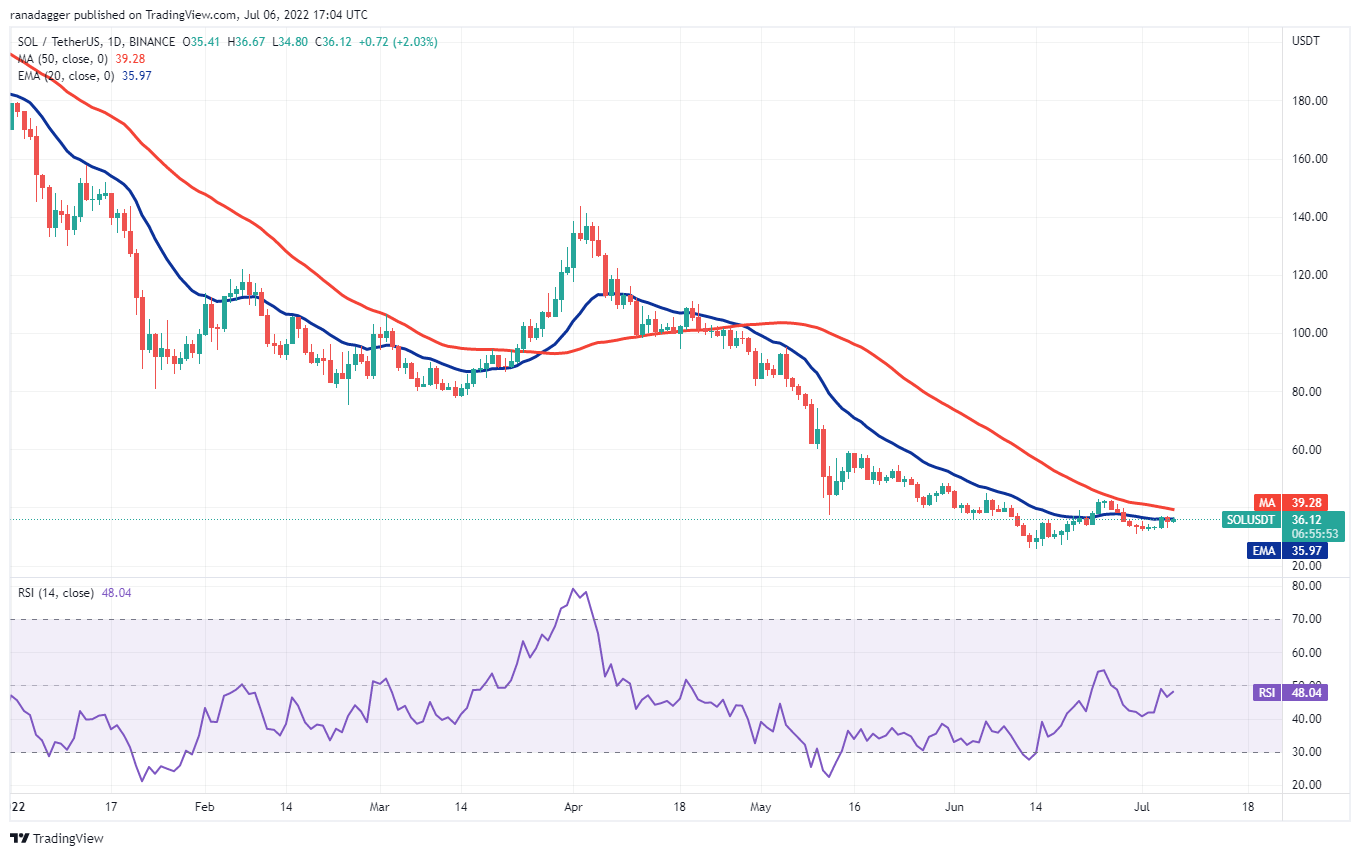Click the May label on time axis
Viewport: 1360px width, 856px height.
[762, 805]
